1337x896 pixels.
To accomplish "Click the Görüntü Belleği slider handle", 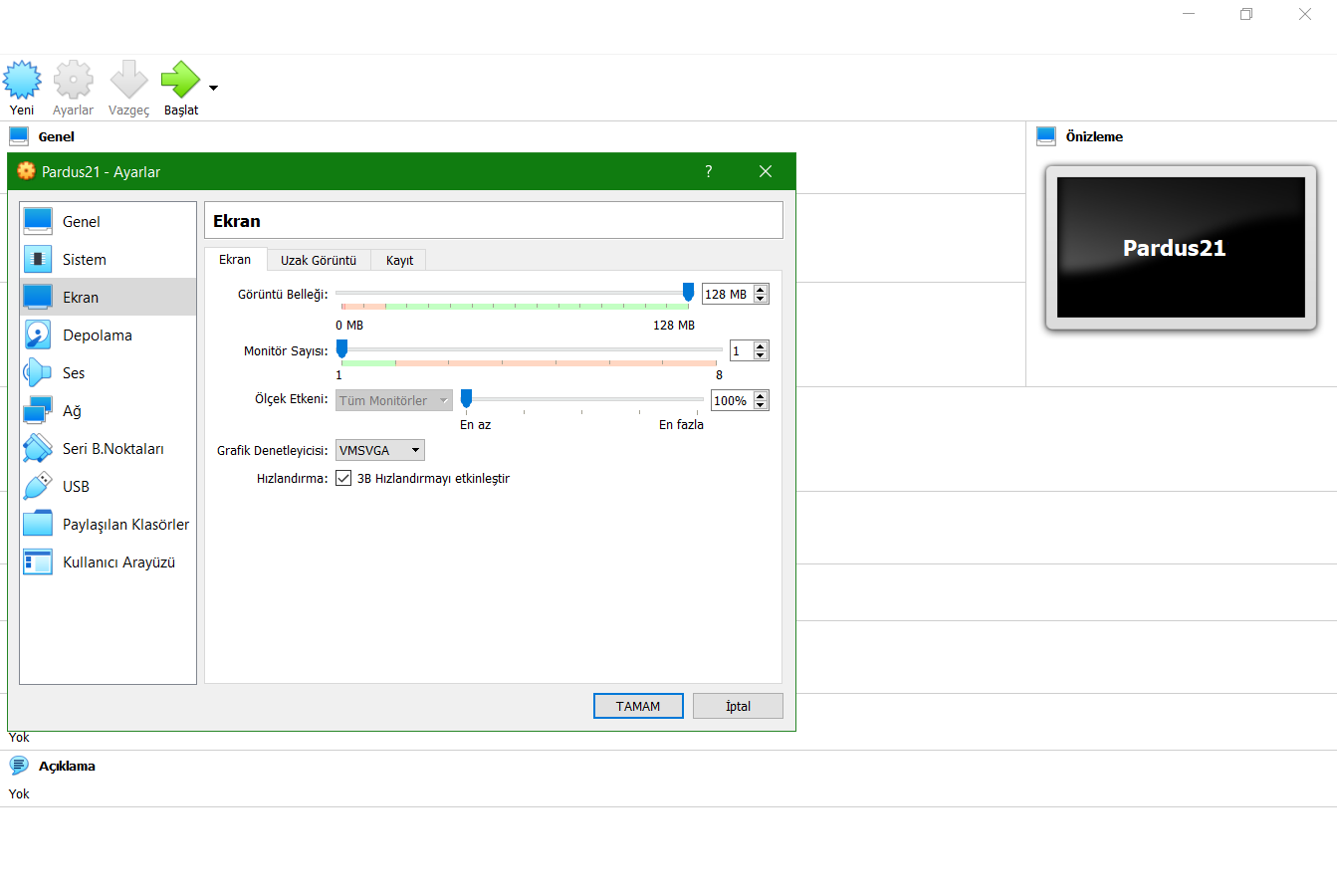I will [x=688, y=292].
